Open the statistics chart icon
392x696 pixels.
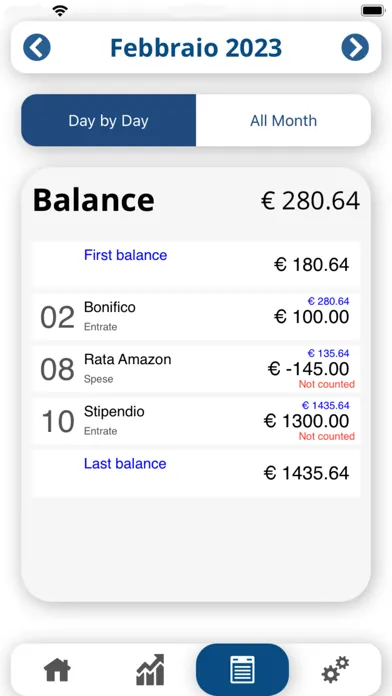[x=150, y=670]
